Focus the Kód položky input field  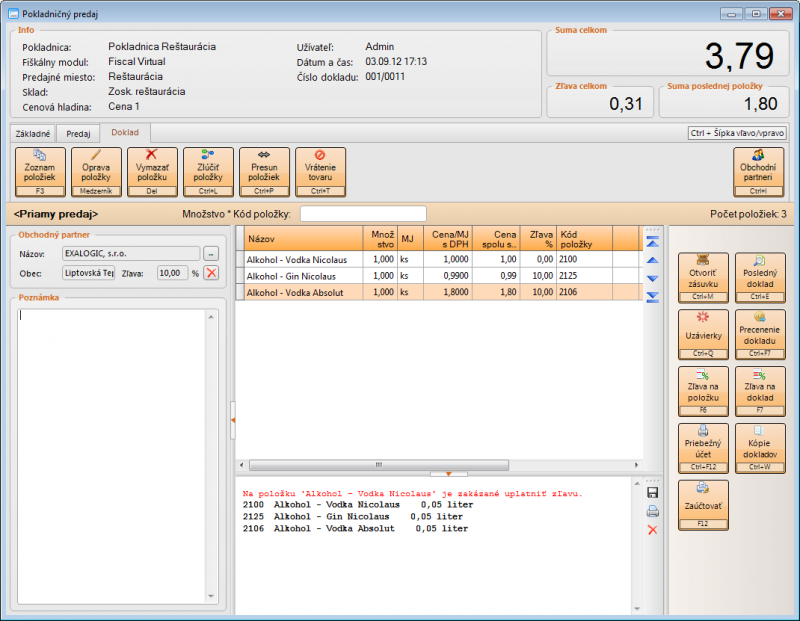tap(363, 214)
